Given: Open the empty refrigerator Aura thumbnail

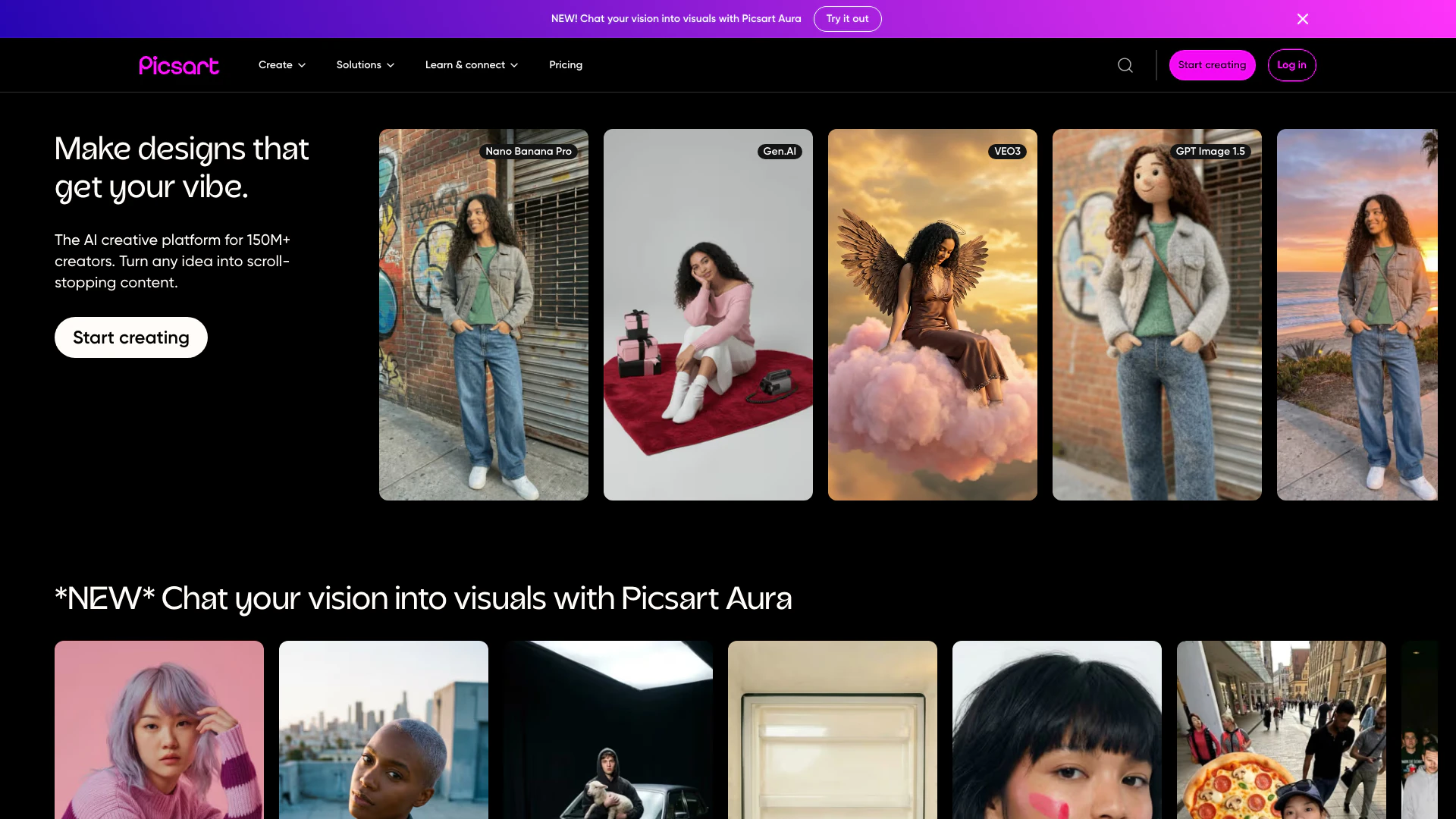Looking at the screenshot, I should (x=832, y=730).
